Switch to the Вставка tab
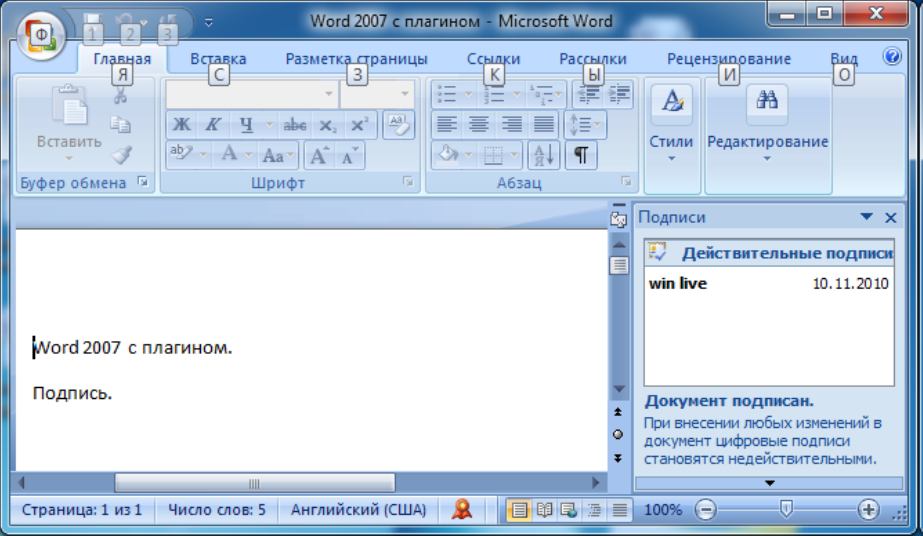 click(218, 59)
